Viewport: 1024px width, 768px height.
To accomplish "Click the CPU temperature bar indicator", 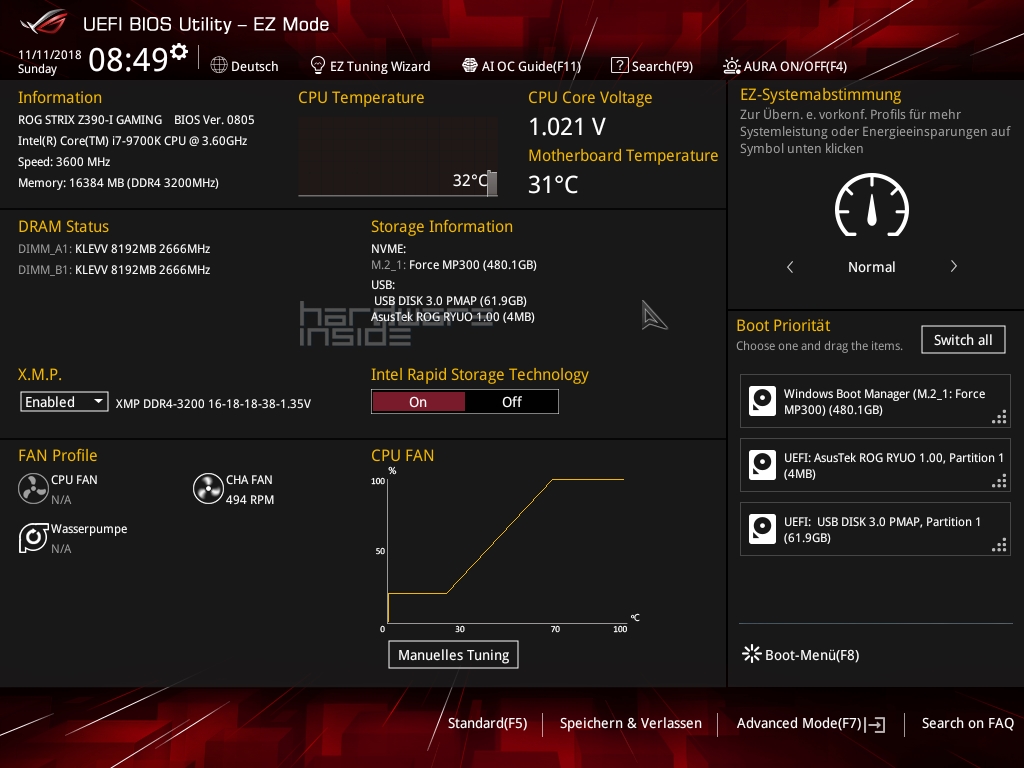I will point(492,183).
